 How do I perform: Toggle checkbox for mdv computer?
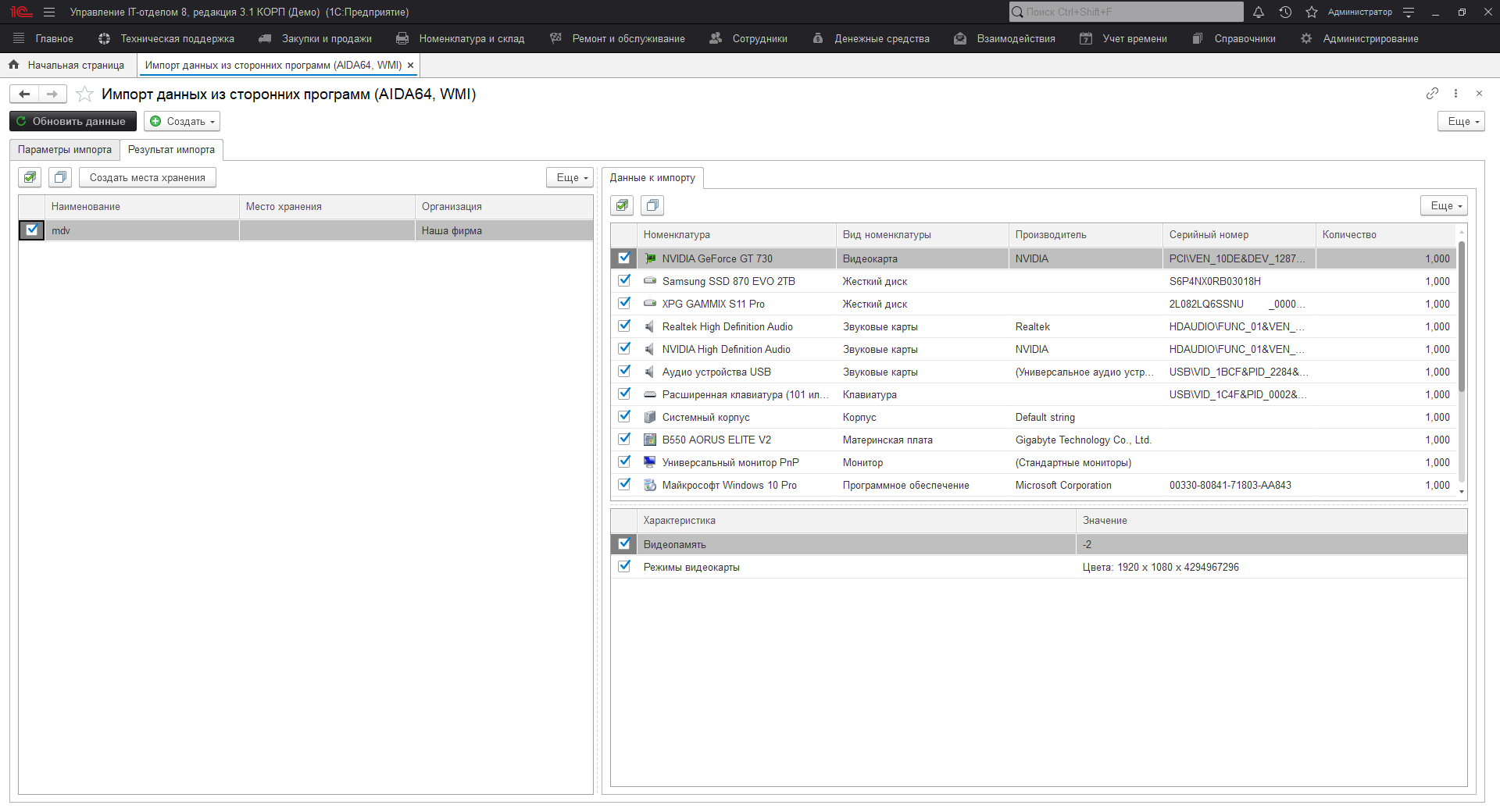point(32,230)
